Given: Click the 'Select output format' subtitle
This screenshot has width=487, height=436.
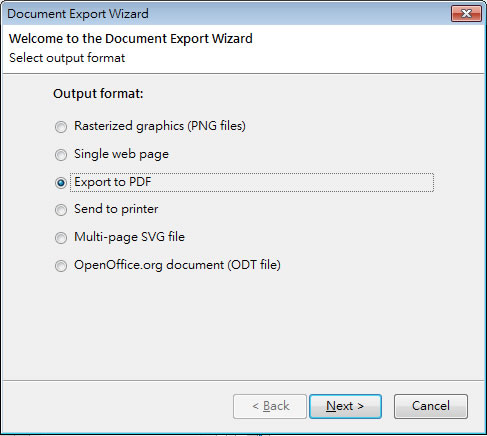Looking at the screenshot, I should 67,58.
